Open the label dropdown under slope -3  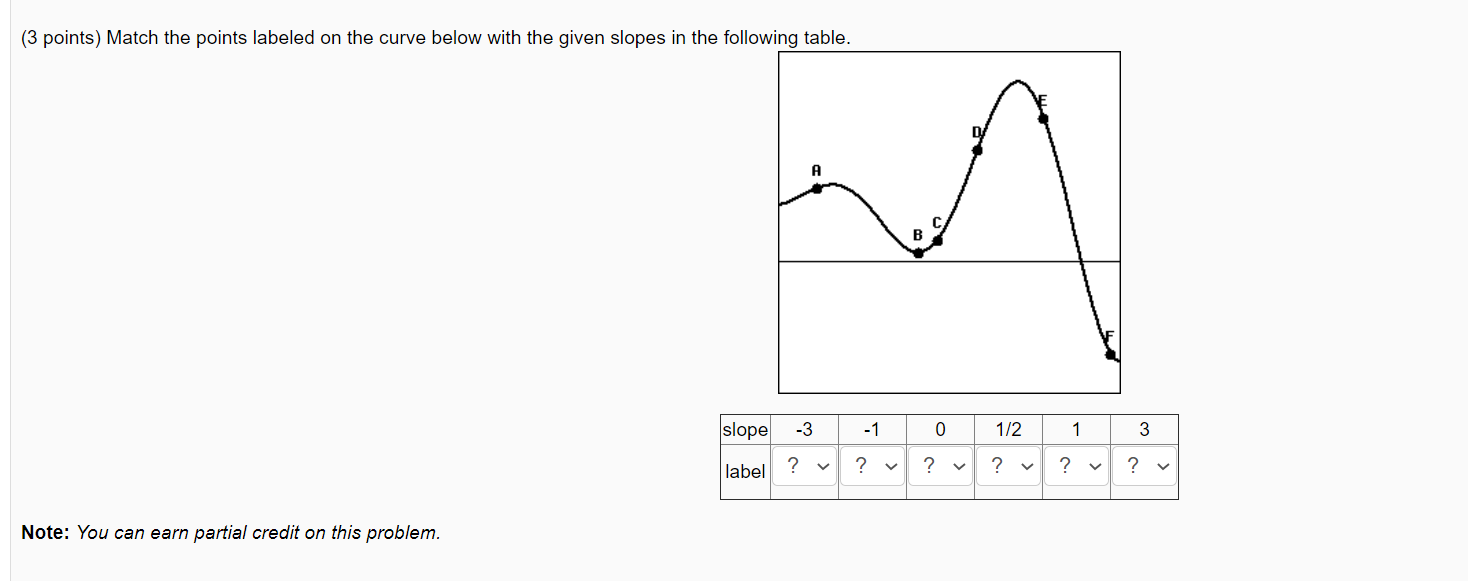click(803, 467)
